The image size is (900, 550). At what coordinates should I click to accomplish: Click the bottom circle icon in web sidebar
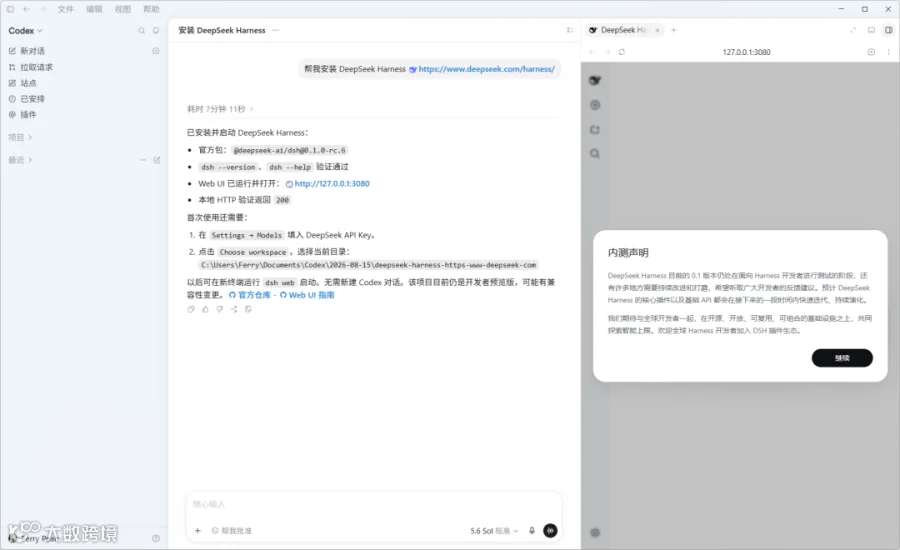click(x=595, y=533)
